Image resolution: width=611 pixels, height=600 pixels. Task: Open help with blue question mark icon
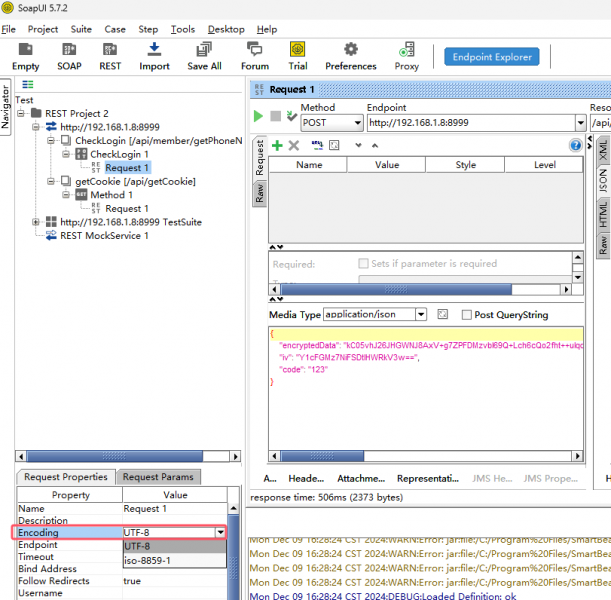coord(575,145)
